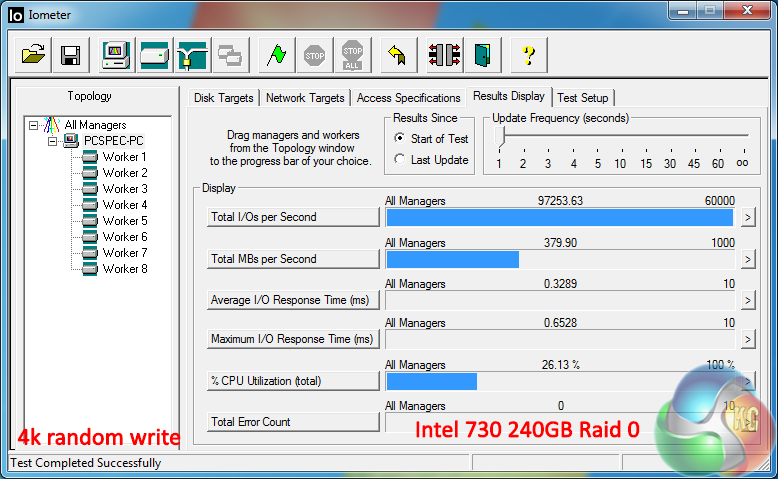Viewport: 778px width, 479px height.
Task: Click the Iometer title bar logo
Action: coord(16,15)
